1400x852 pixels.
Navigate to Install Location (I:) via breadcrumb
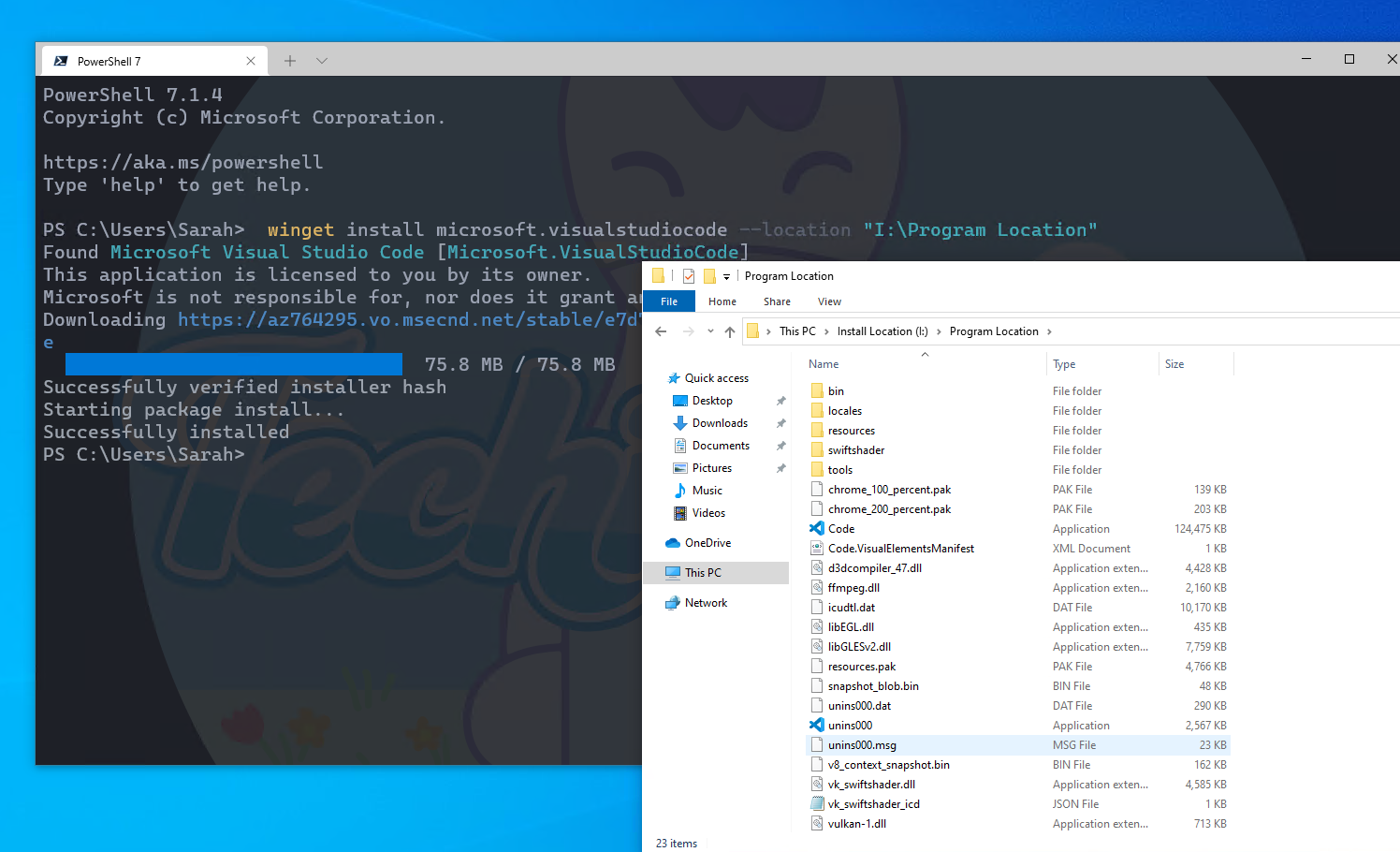[881, 331]
